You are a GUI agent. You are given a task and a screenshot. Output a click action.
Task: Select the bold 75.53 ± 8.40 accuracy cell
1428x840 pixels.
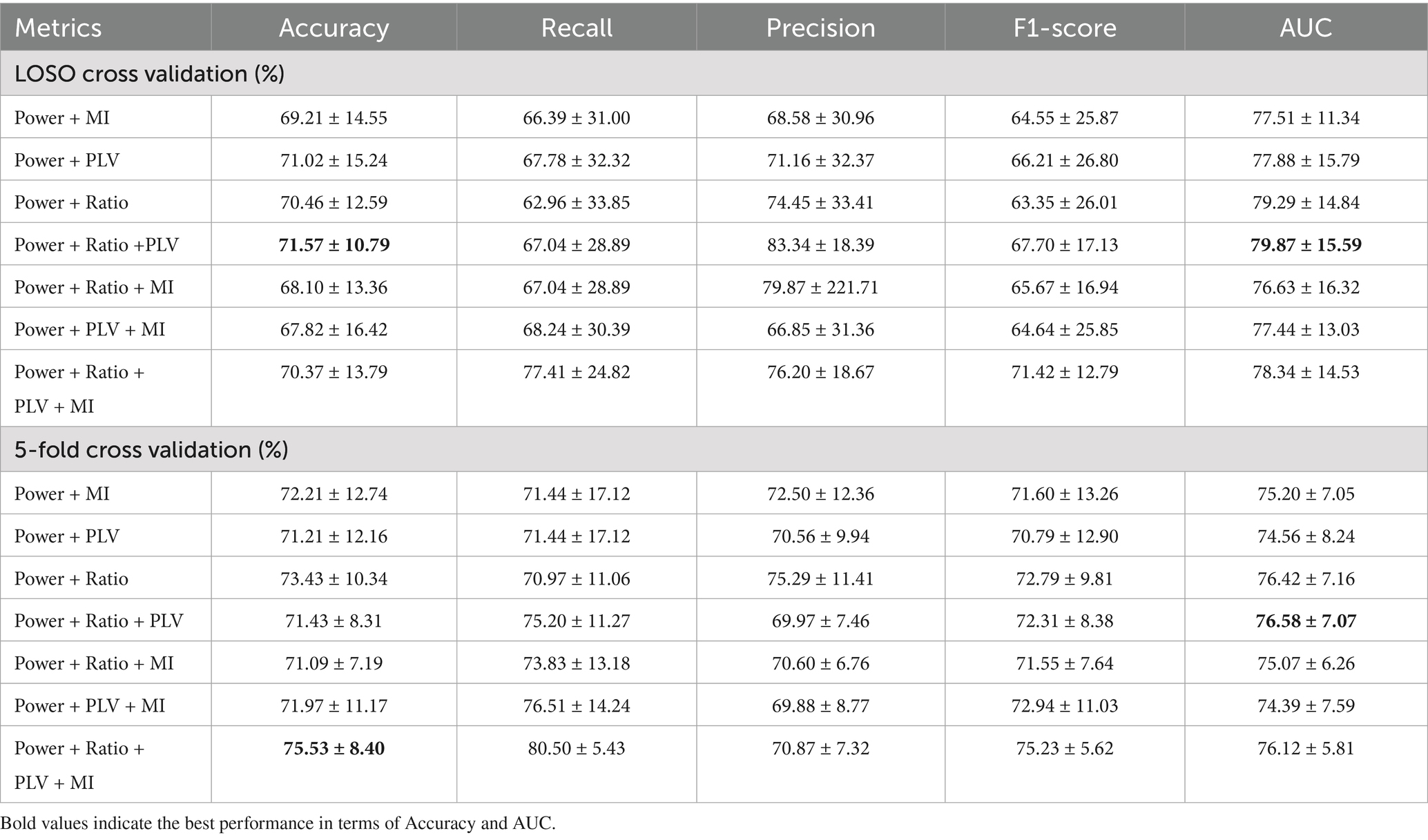pos(334,748)
